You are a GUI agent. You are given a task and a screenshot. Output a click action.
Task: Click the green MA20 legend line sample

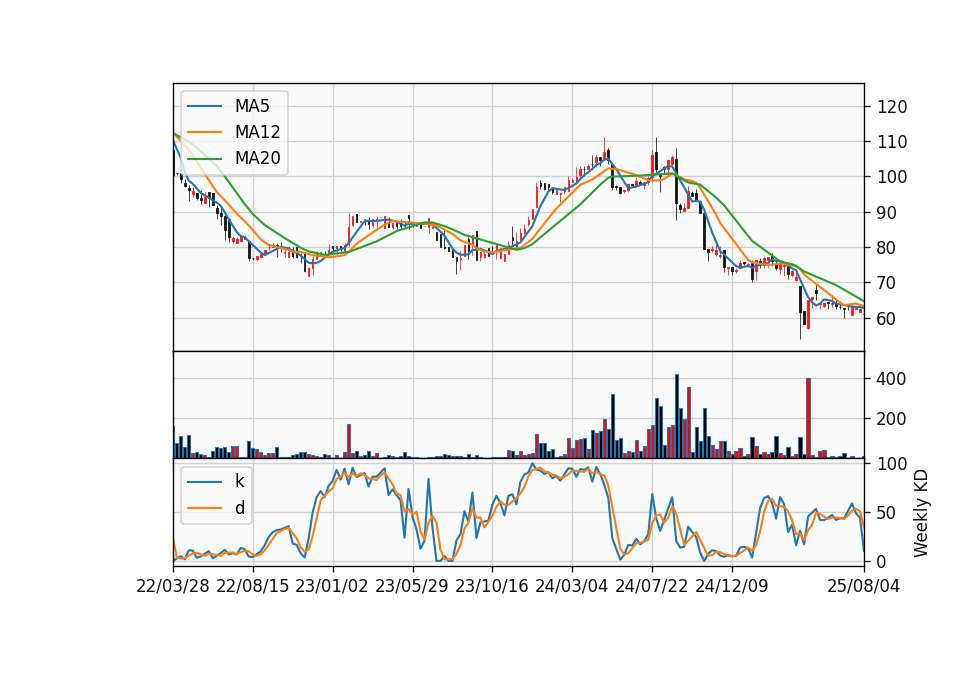coord(204,158)
